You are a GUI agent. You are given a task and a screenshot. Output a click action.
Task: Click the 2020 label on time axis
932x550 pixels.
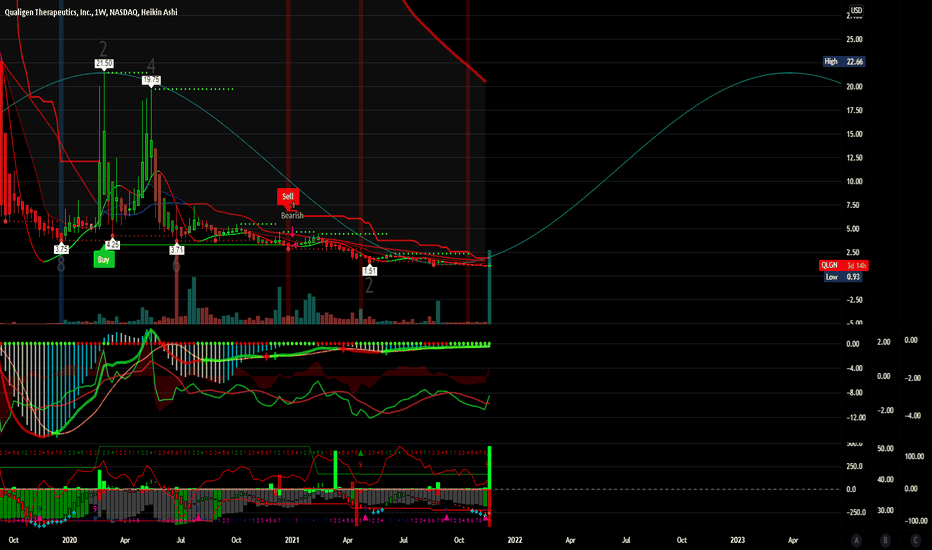tap(70, 540)
